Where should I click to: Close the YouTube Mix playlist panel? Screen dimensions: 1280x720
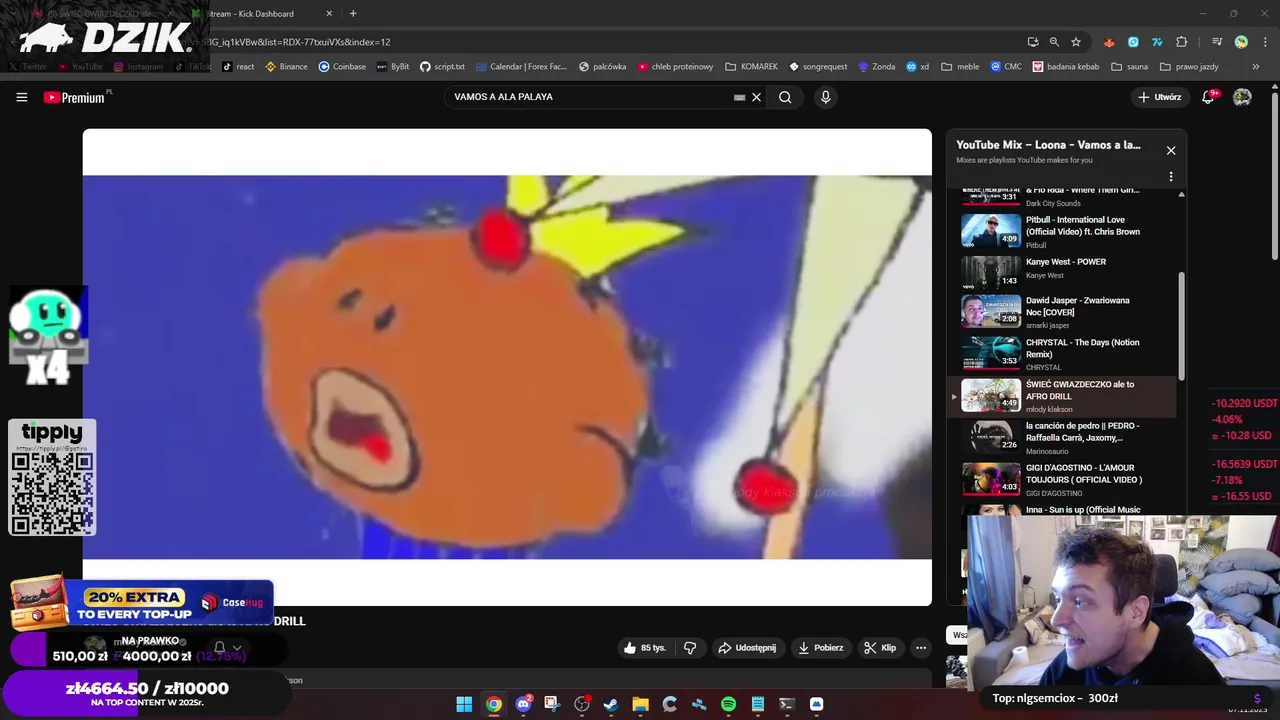1171,151
